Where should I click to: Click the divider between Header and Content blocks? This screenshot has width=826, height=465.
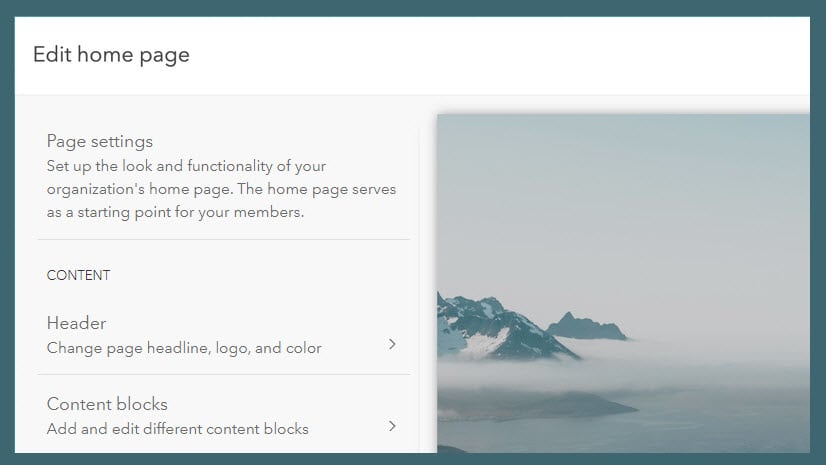point(224,375)
